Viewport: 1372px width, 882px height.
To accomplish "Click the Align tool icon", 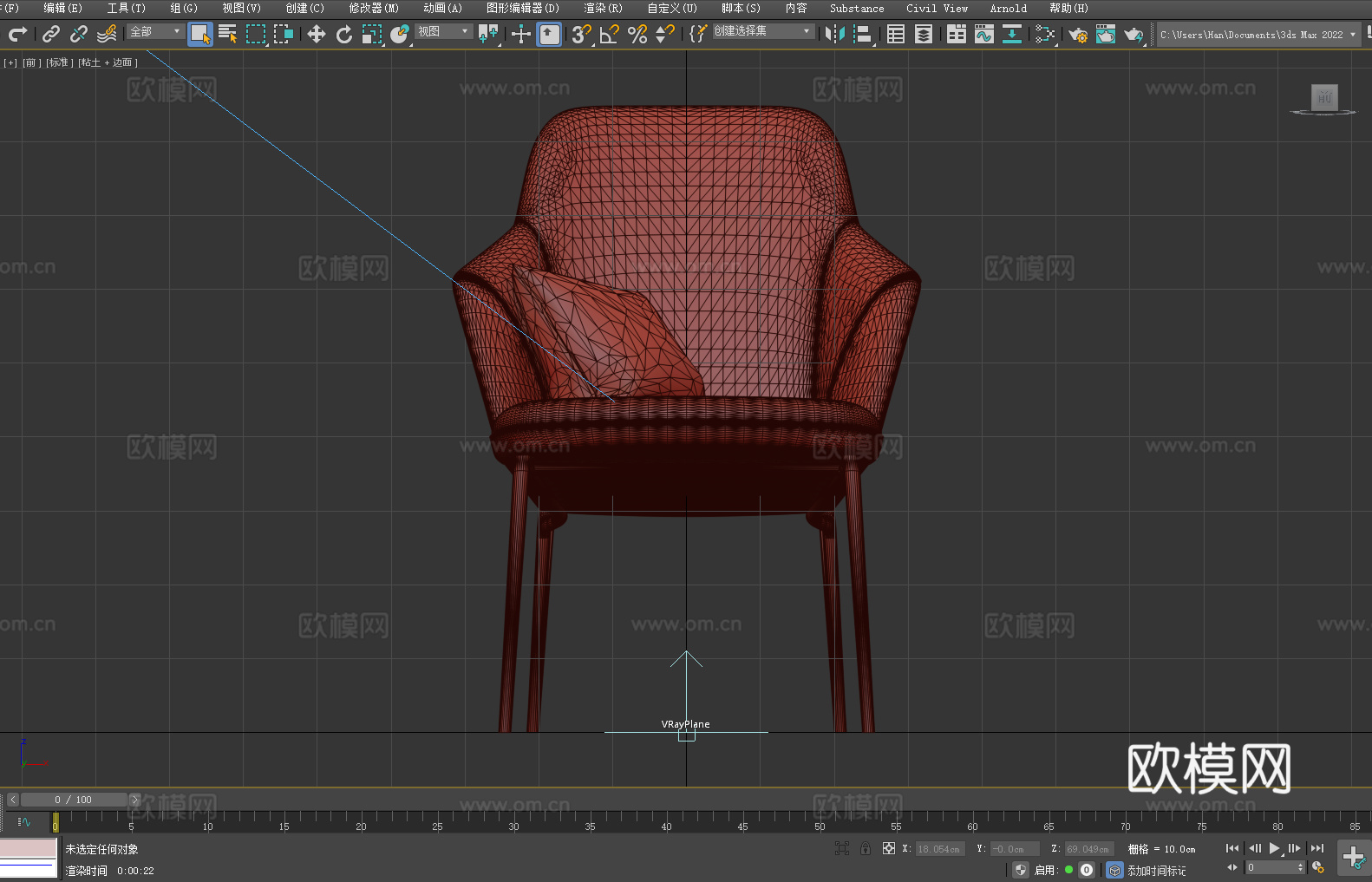I will [863, 34].
